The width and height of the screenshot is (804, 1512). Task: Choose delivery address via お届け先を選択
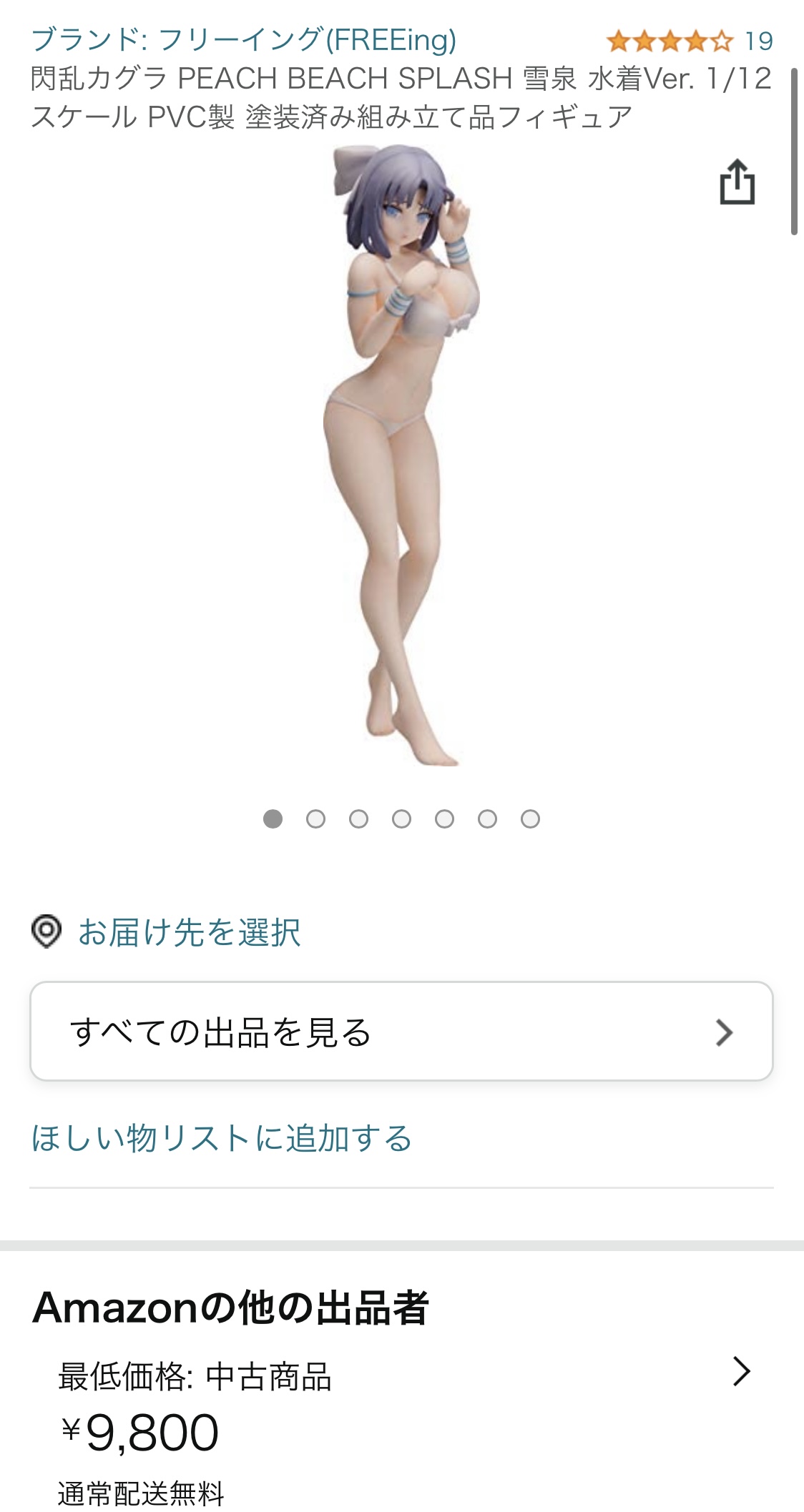(x=189, y=932)
